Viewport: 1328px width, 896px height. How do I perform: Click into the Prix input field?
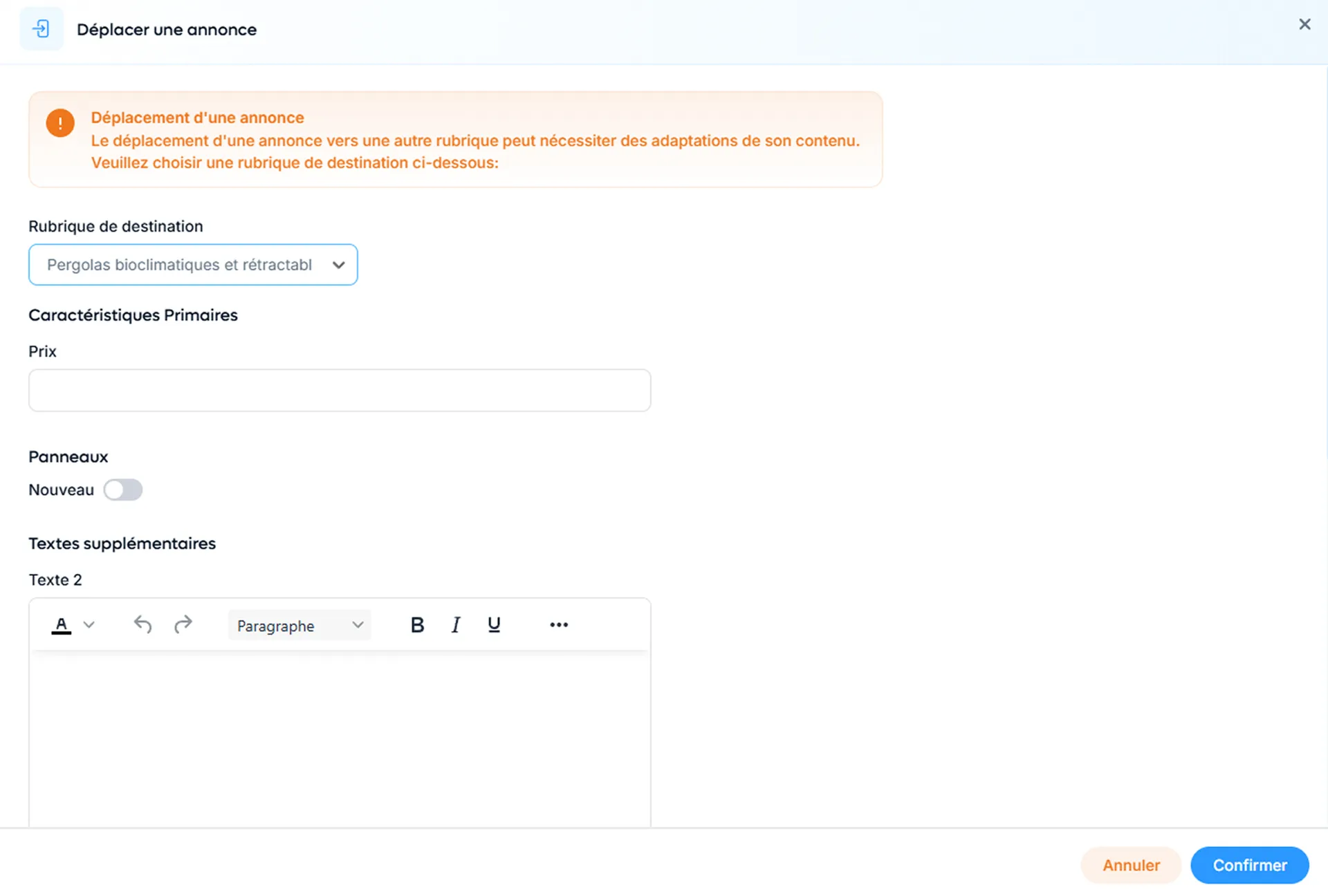(339, 391)
